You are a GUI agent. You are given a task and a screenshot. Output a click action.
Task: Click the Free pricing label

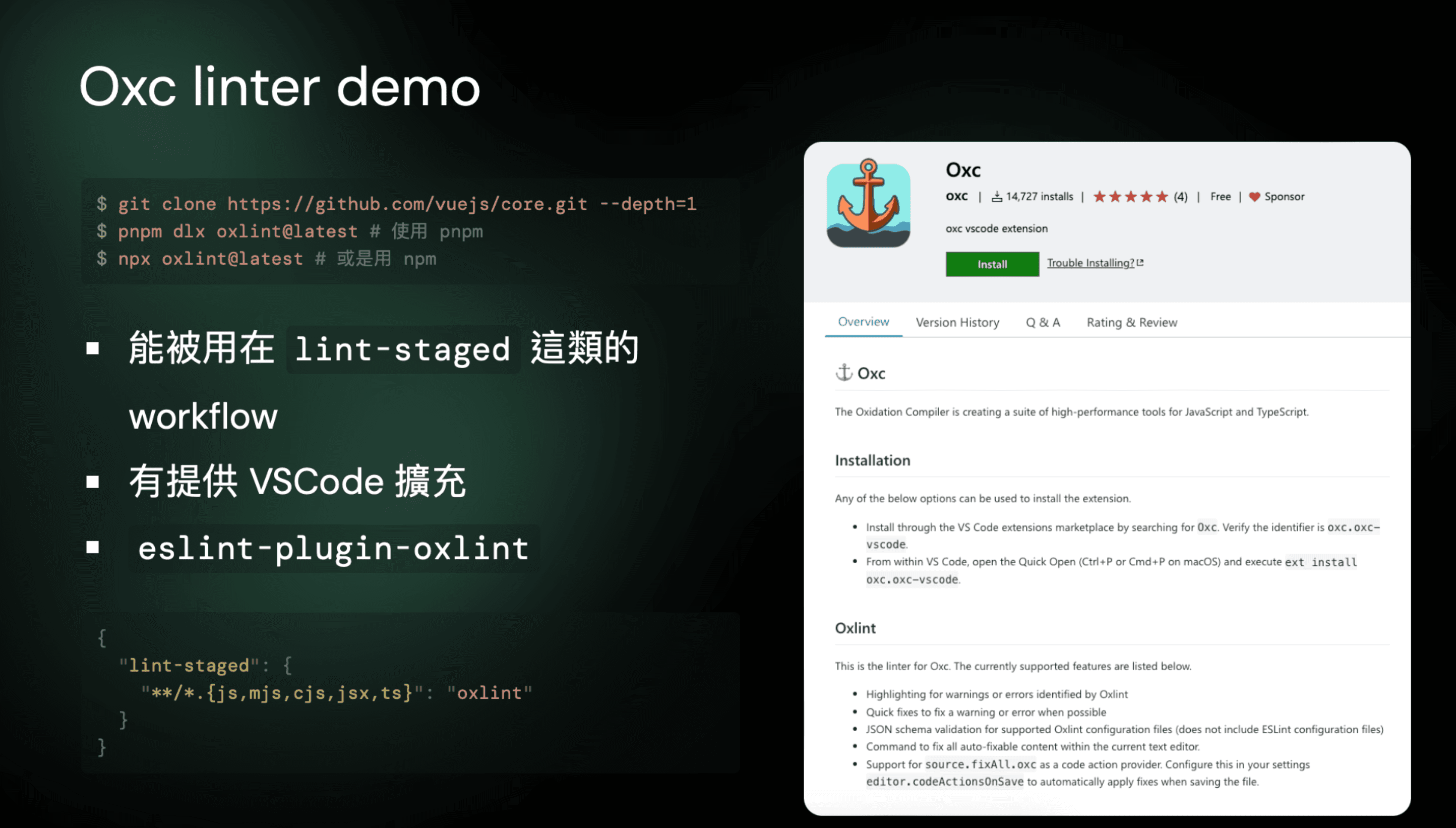(x=1221, y=196)
